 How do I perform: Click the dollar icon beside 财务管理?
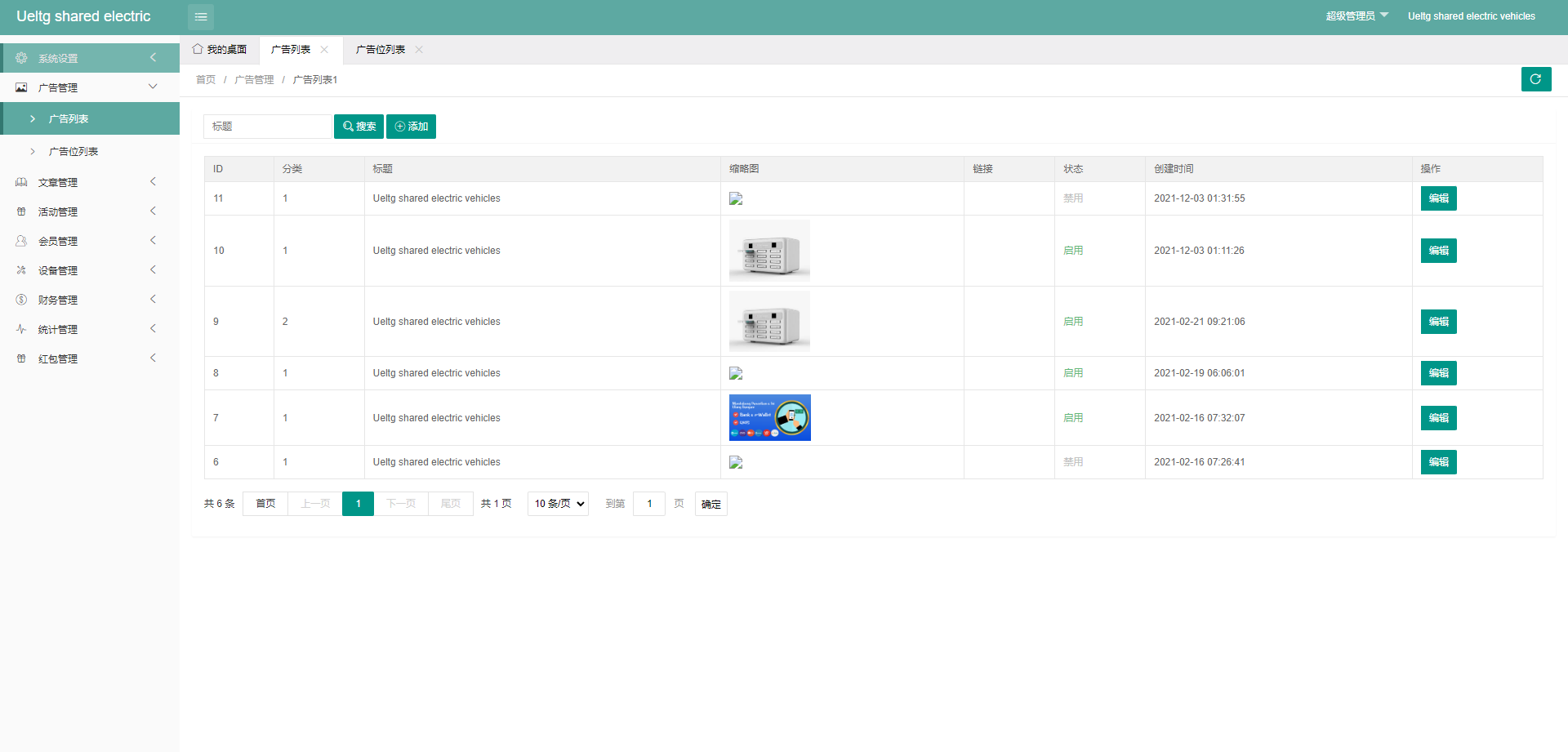tap(21, 300)
